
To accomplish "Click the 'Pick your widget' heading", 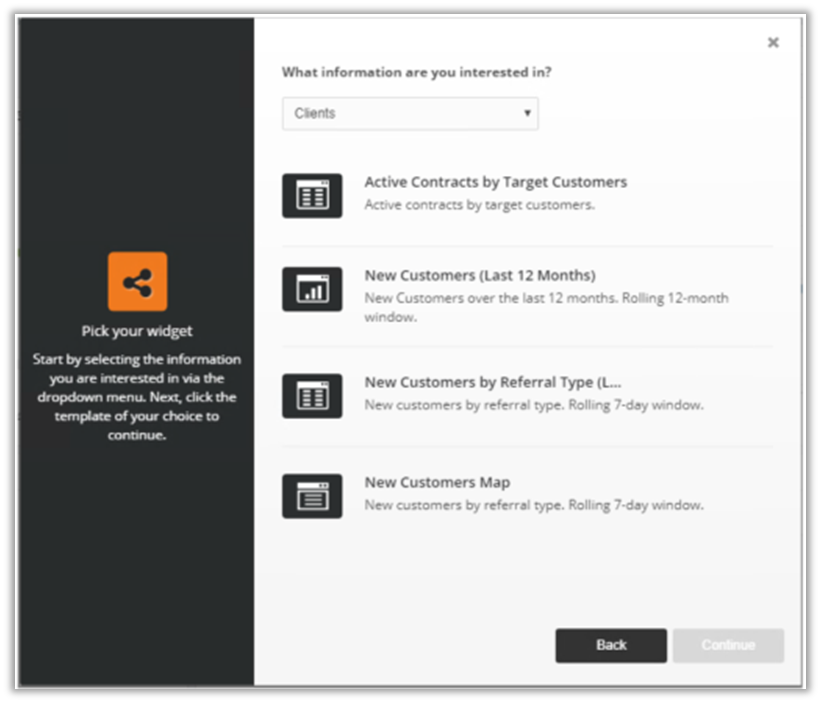I will [x=137, y=331].
